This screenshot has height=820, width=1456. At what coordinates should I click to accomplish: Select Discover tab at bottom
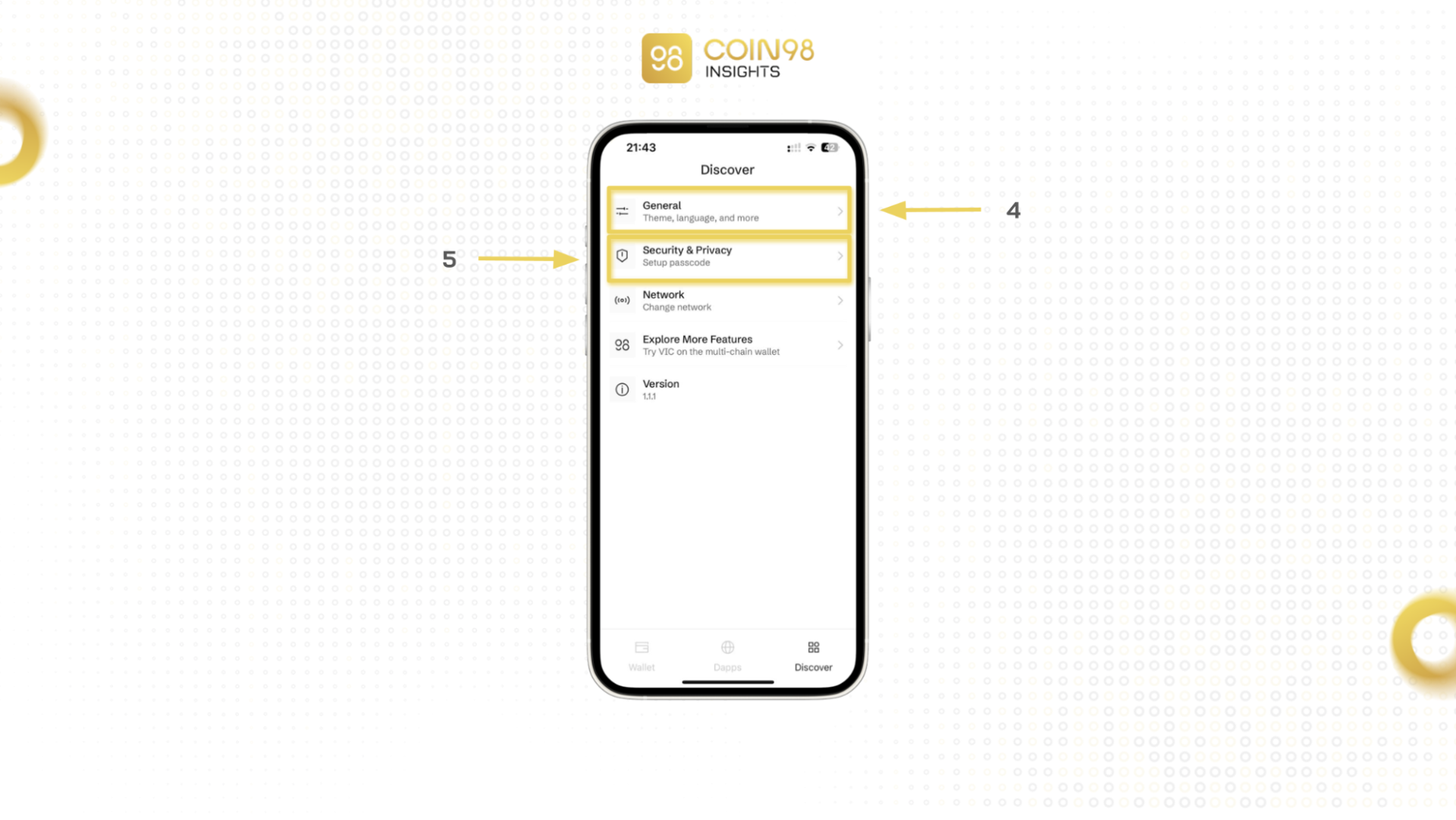click(x=813, y=655)
